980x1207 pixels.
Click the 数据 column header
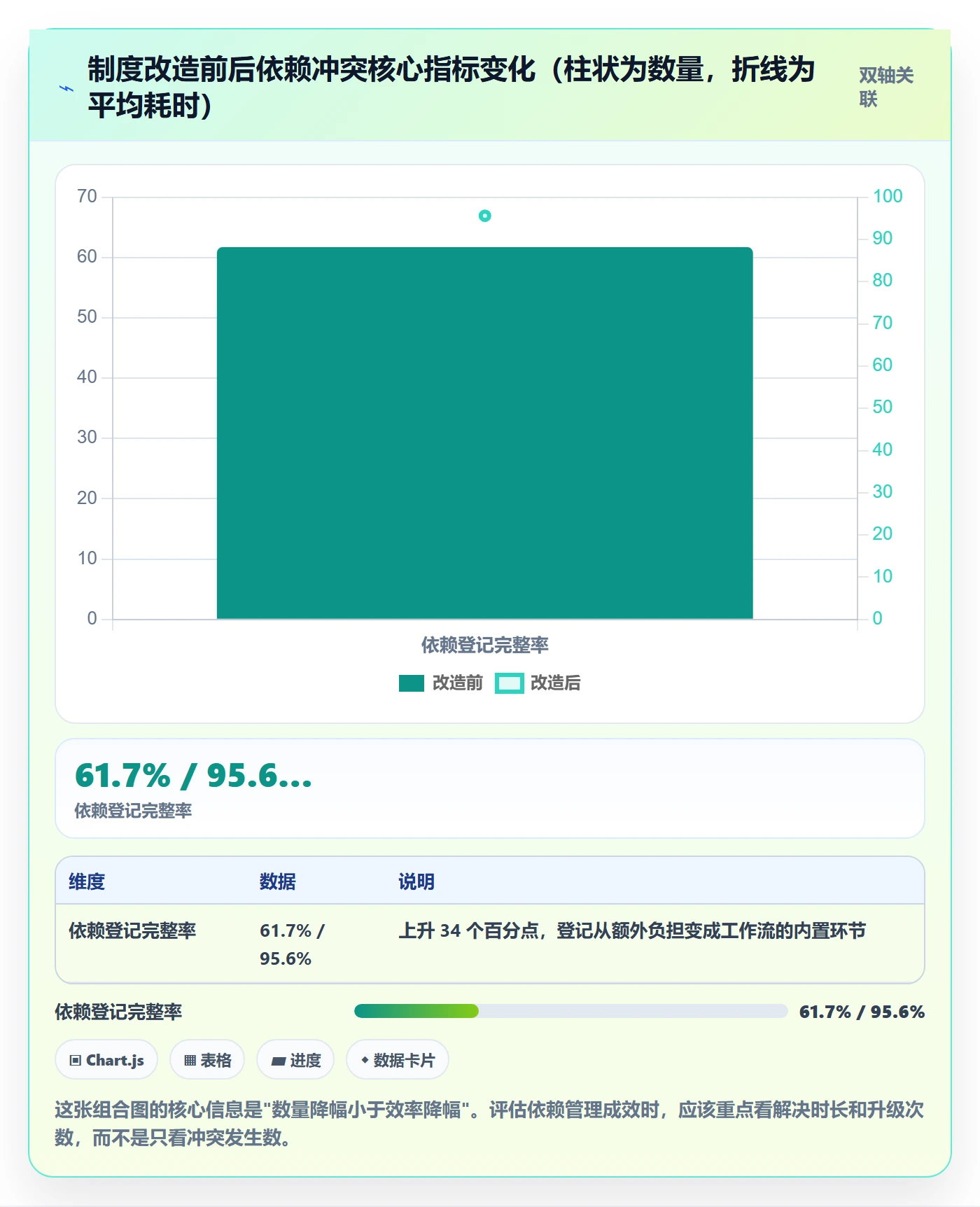click(x=278, y=881)
